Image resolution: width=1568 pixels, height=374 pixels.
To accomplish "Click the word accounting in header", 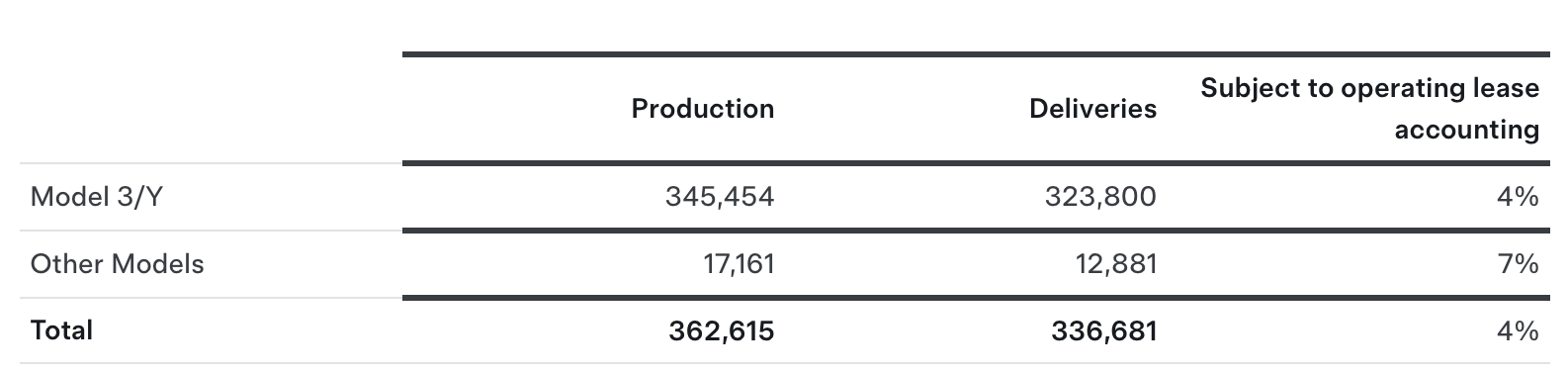I will 1466,130.
